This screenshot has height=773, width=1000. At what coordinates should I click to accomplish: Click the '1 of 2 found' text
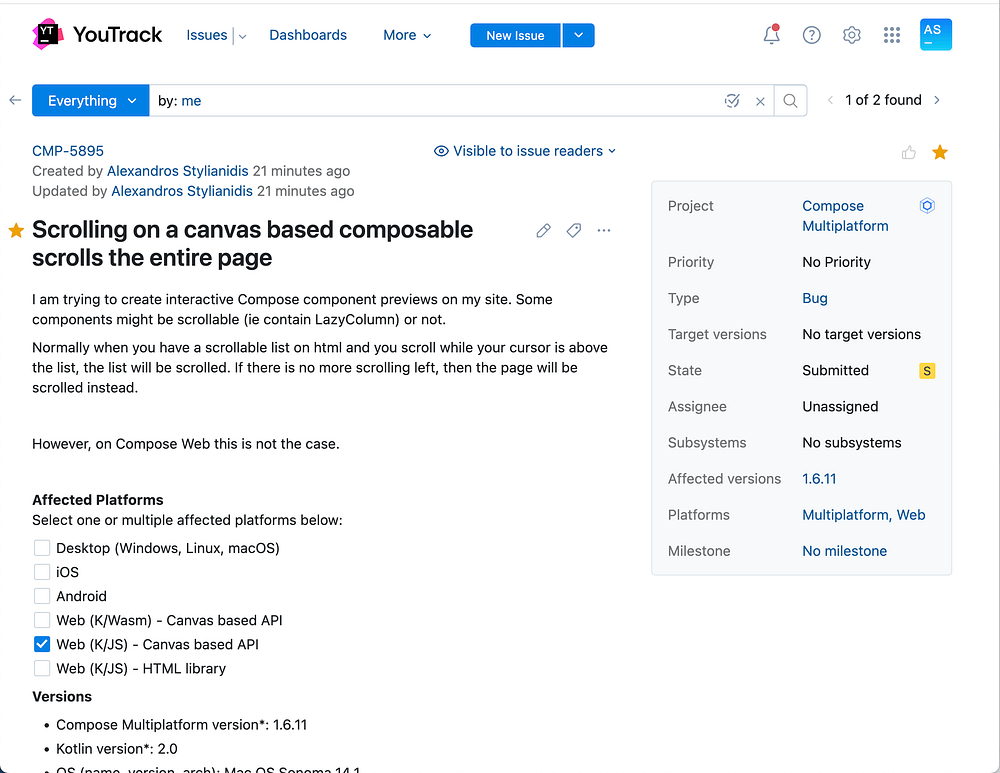click(883, 100)
